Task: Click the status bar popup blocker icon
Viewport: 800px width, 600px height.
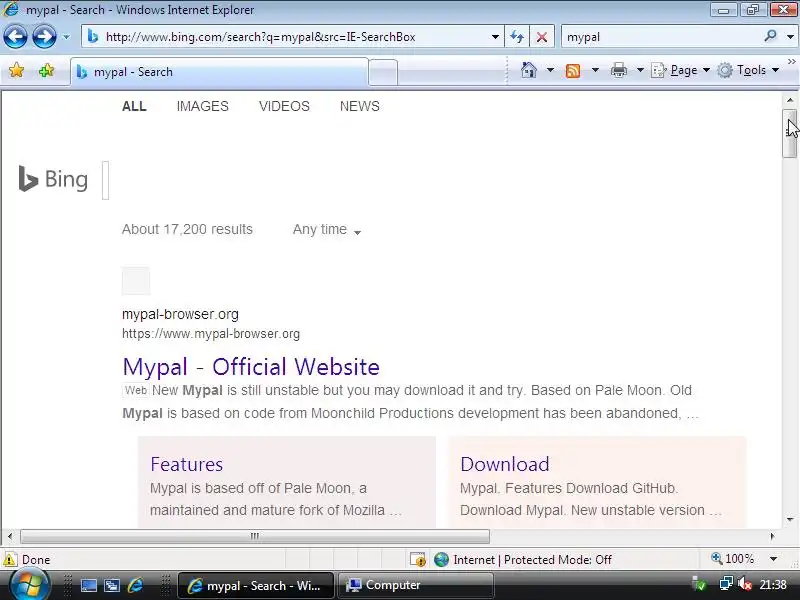Action: pos(418,560)
